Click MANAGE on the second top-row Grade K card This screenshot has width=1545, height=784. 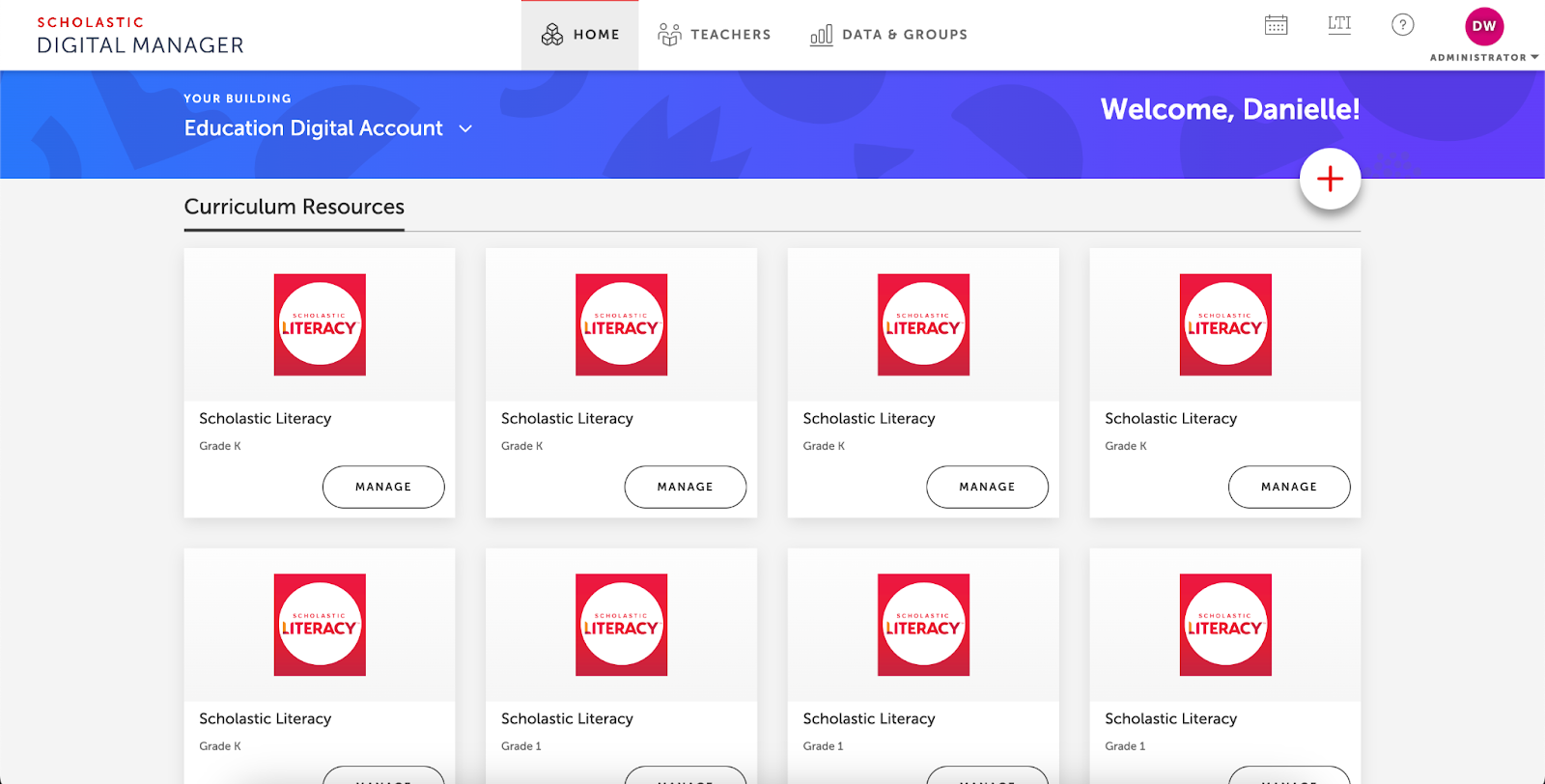pos(686,487)
